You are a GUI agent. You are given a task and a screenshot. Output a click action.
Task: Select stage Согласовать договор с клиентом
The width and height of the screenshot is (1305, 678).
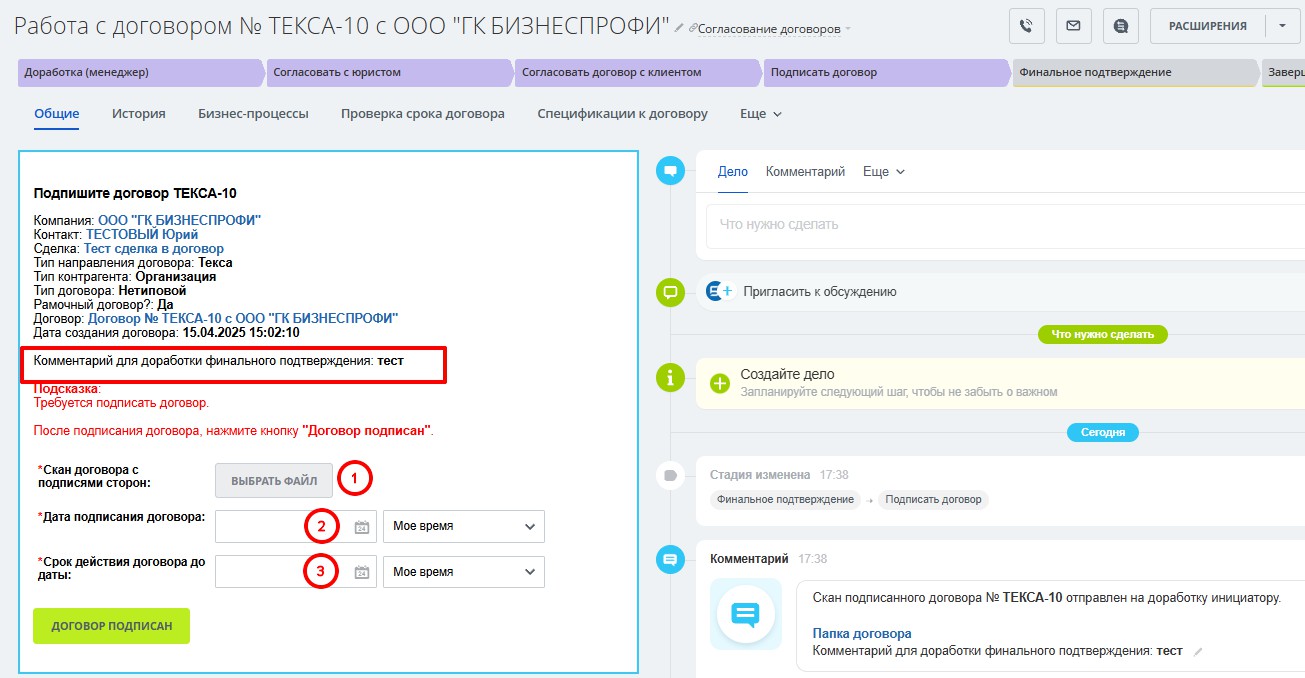638,72
